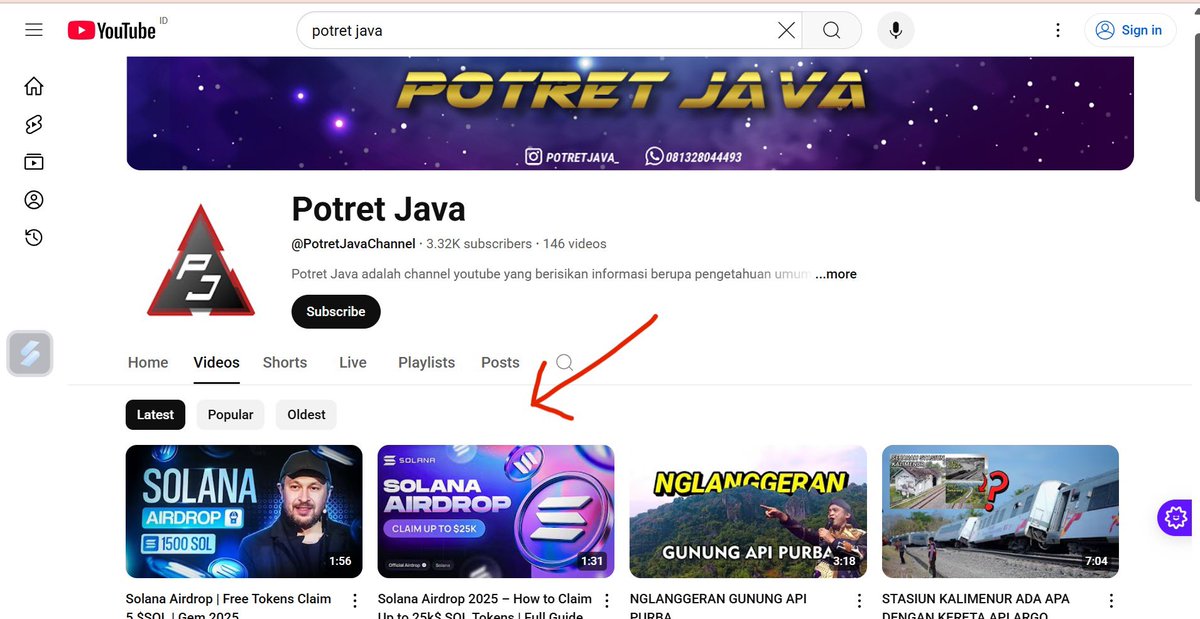Play Nglanggeran Gunung Api Purba thumbnail

[748, 511]
